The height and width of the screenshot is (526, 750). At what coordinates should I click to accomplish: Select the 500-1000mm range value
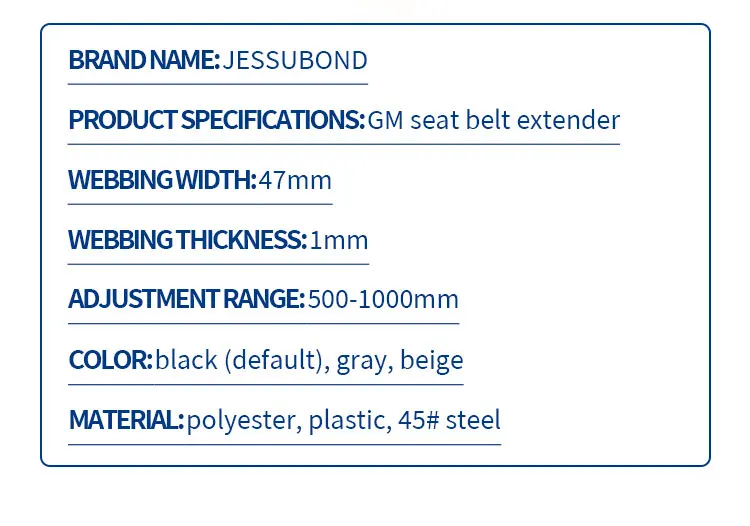(x=383, y=299)
